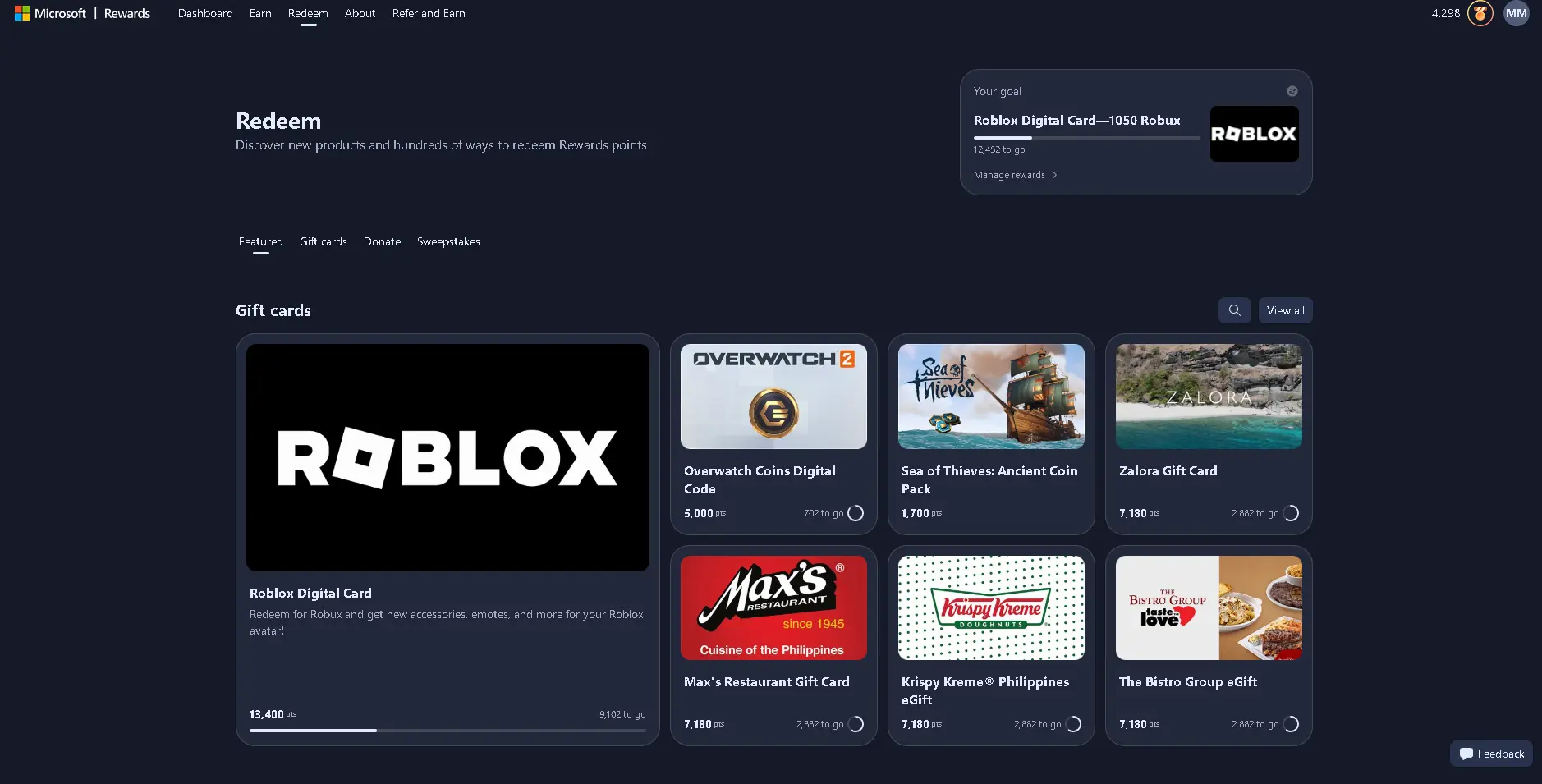This screenshot has width=1542, height=784.
Task: Click the medal icon beside the points balance
Action: (1480, 13)
